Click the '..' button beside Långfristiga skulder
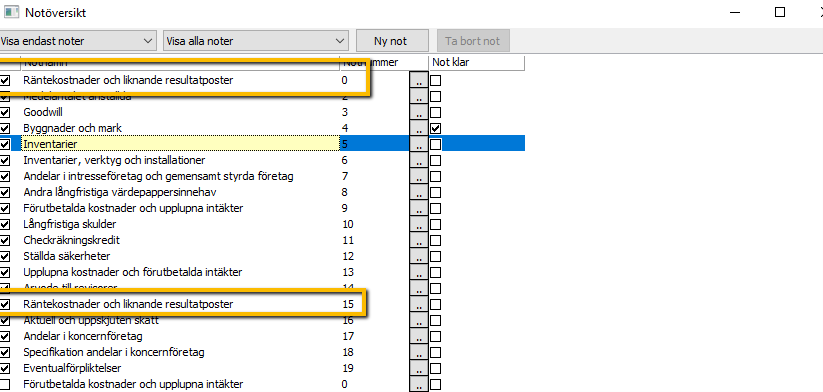 tap(418, 225)
